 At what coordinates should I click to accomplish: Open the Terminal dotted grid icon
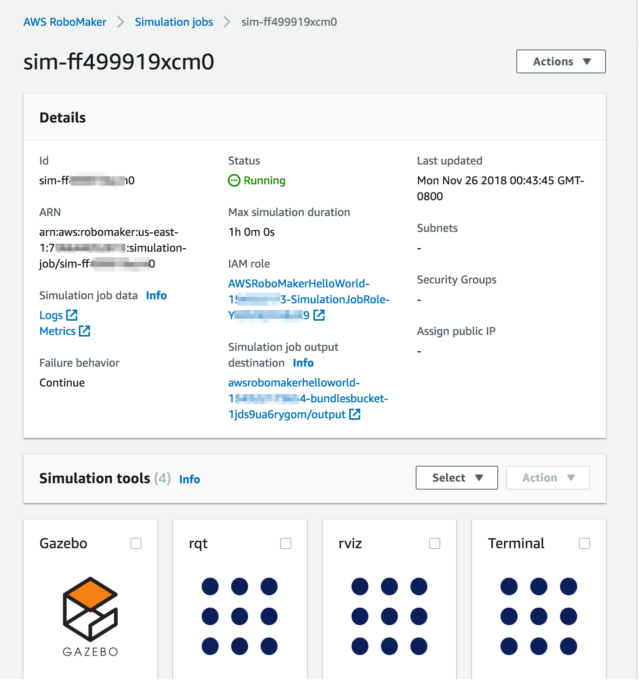[x=538, y=616]
